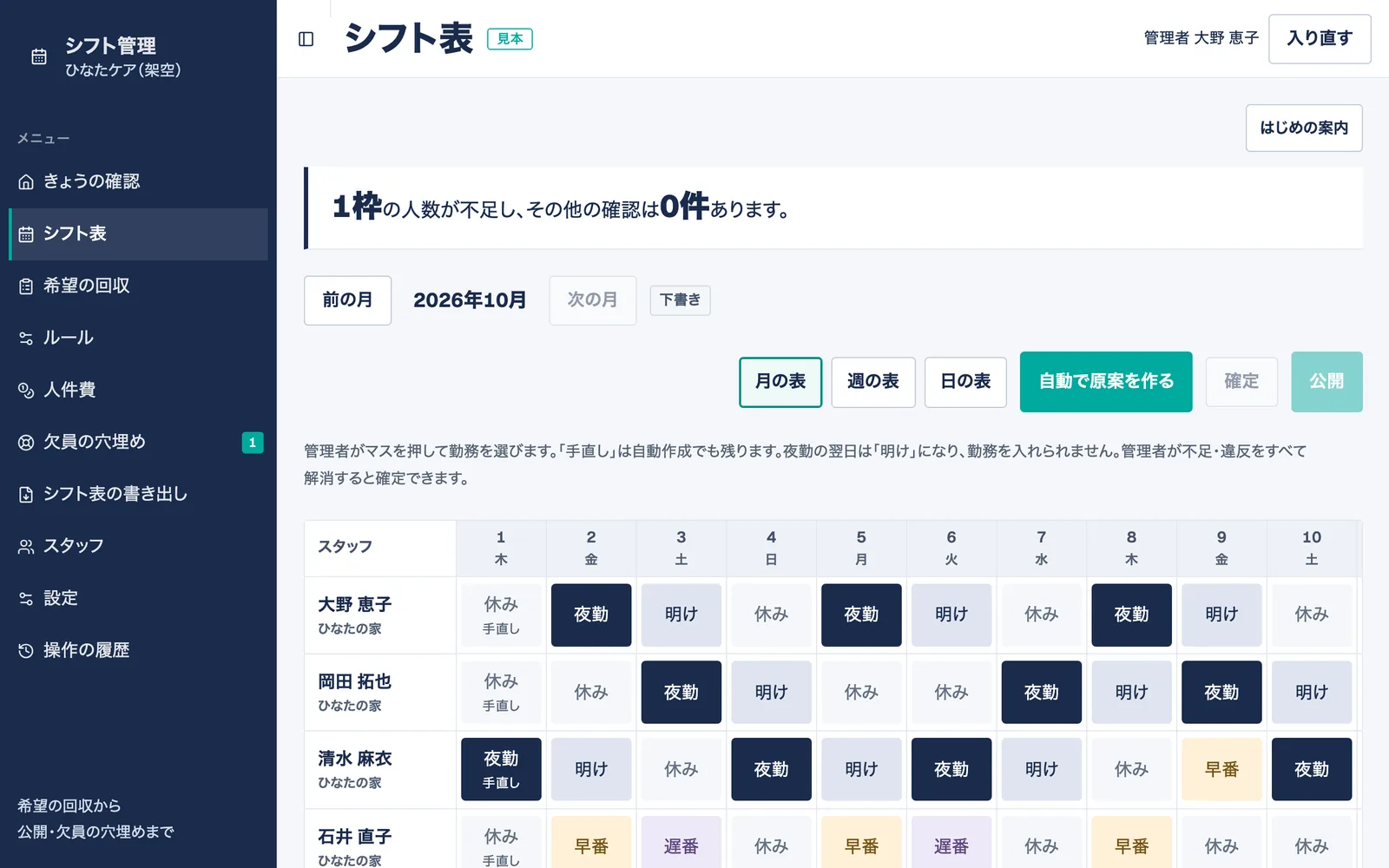Click the calendar icon beside シフト表
The width and height of the screenshot is (1389, 868).
[x=26, y=233]
